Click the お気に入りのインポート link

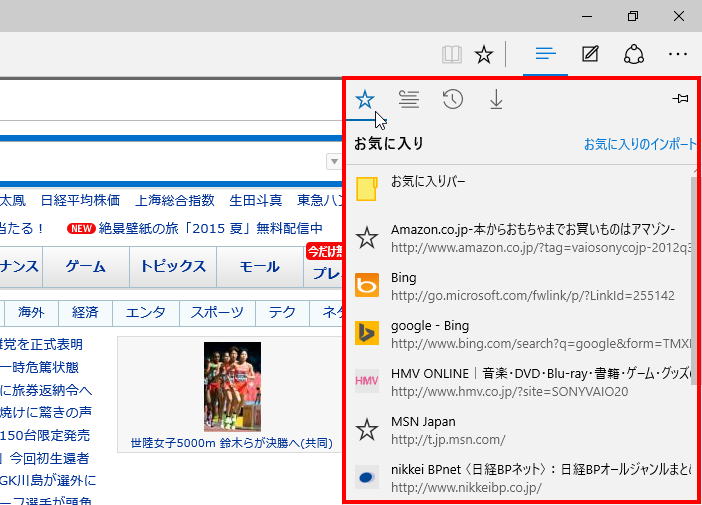click(640, 144)
